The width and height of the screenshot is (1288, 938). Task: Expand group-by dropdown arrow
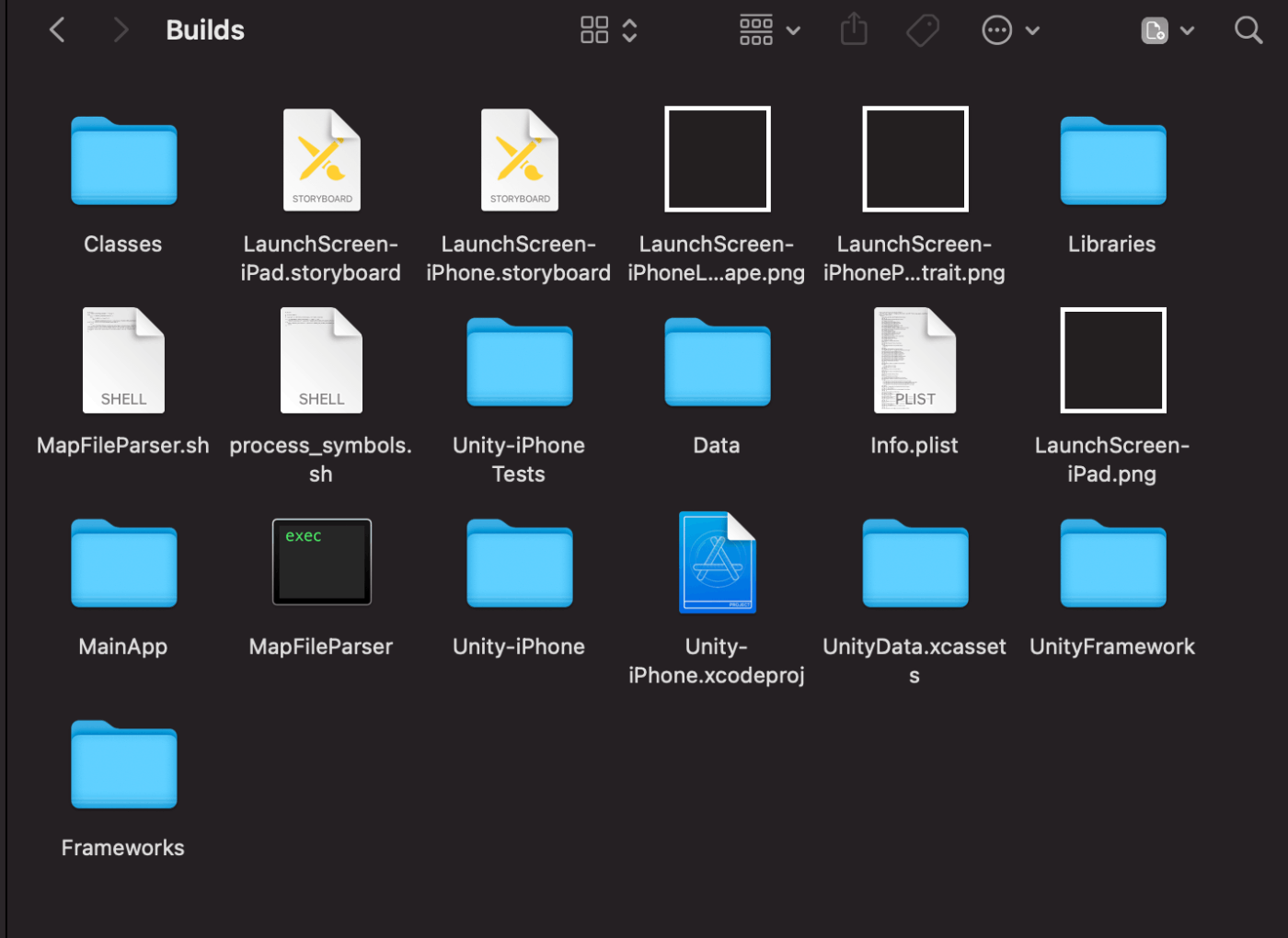tap(794, 30)
